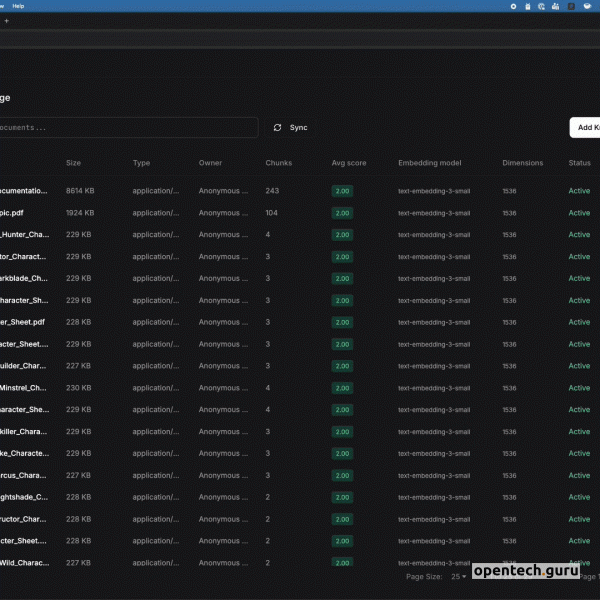
Task: Select the 230 KB Minstrel character sheet
Action: [24, 388]
